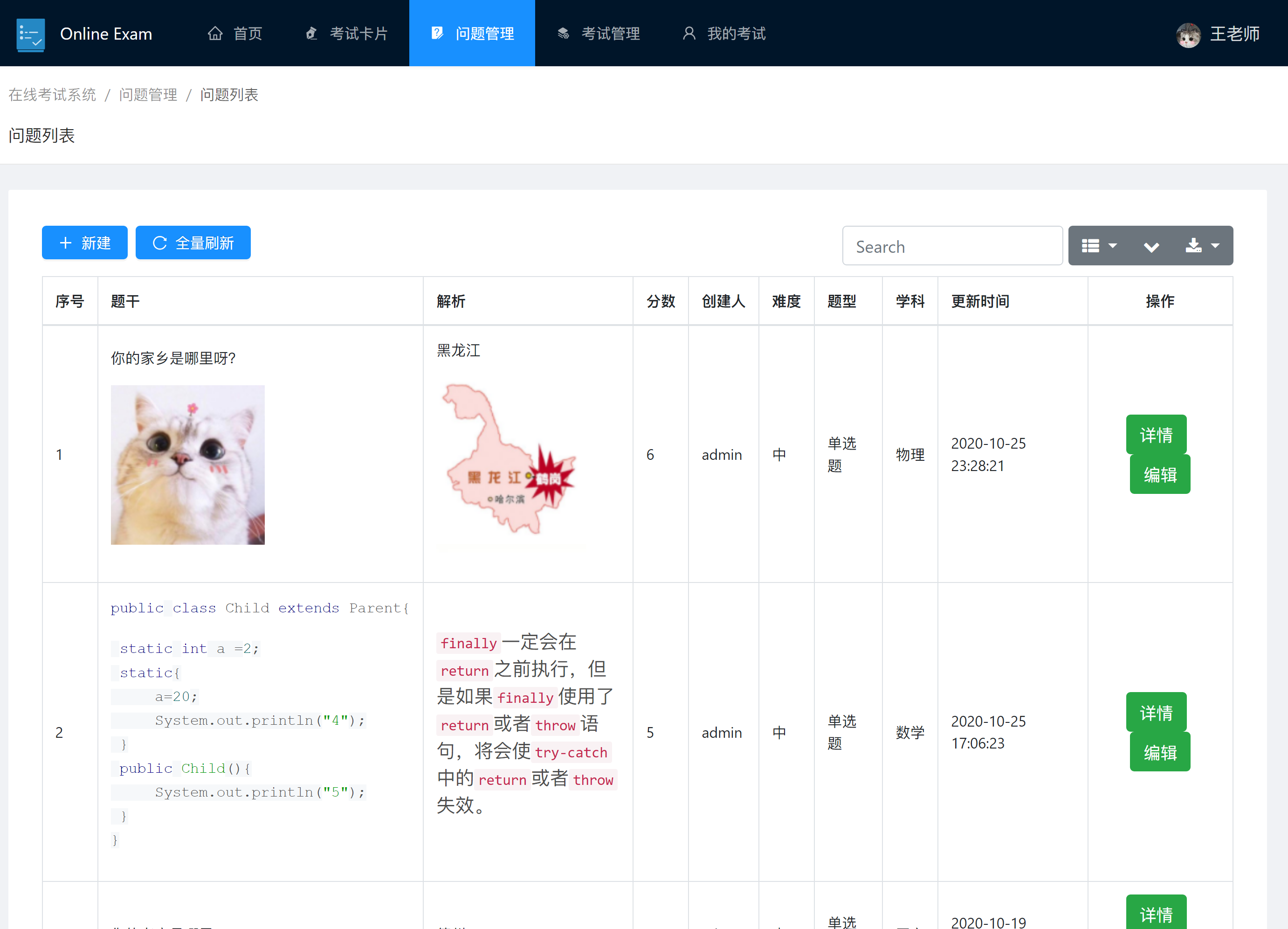Click the person icon beside 我的考试
Viewport: 1288px width, 929px height.
point(689,34)
